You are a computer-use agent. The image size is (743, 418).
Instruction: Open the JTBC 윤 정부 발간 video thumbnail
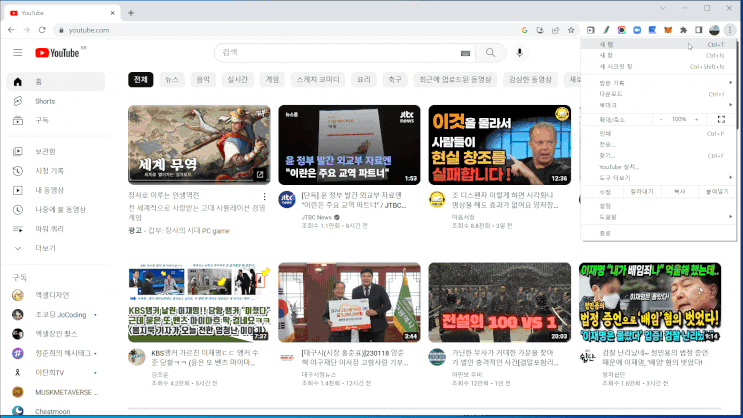(349, 145)
